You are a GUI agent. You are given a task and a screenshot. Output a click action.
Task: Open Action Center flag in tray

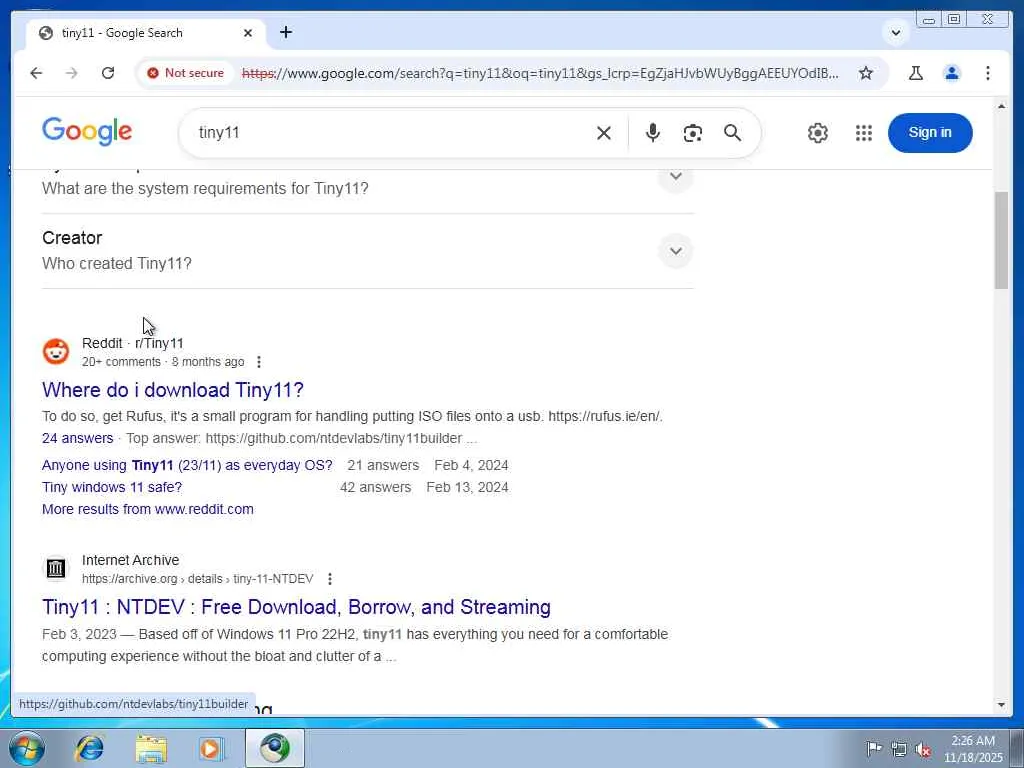click(874, 748)
